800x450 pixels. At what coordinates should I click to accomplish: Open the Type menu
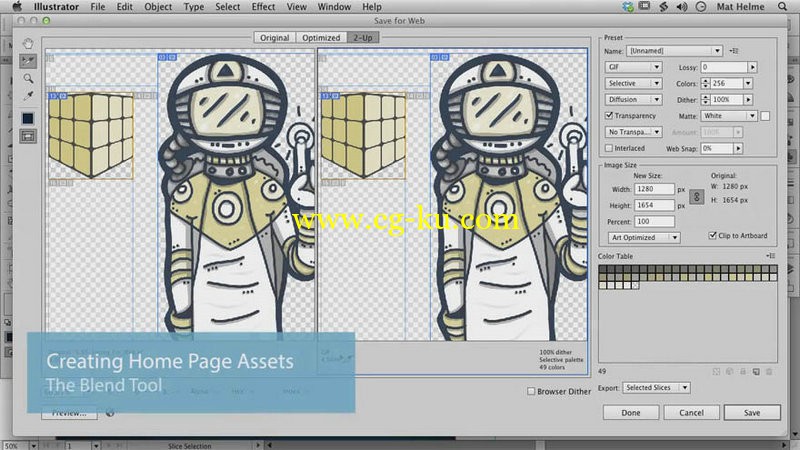pyautogui.click(x=193, y=7)
